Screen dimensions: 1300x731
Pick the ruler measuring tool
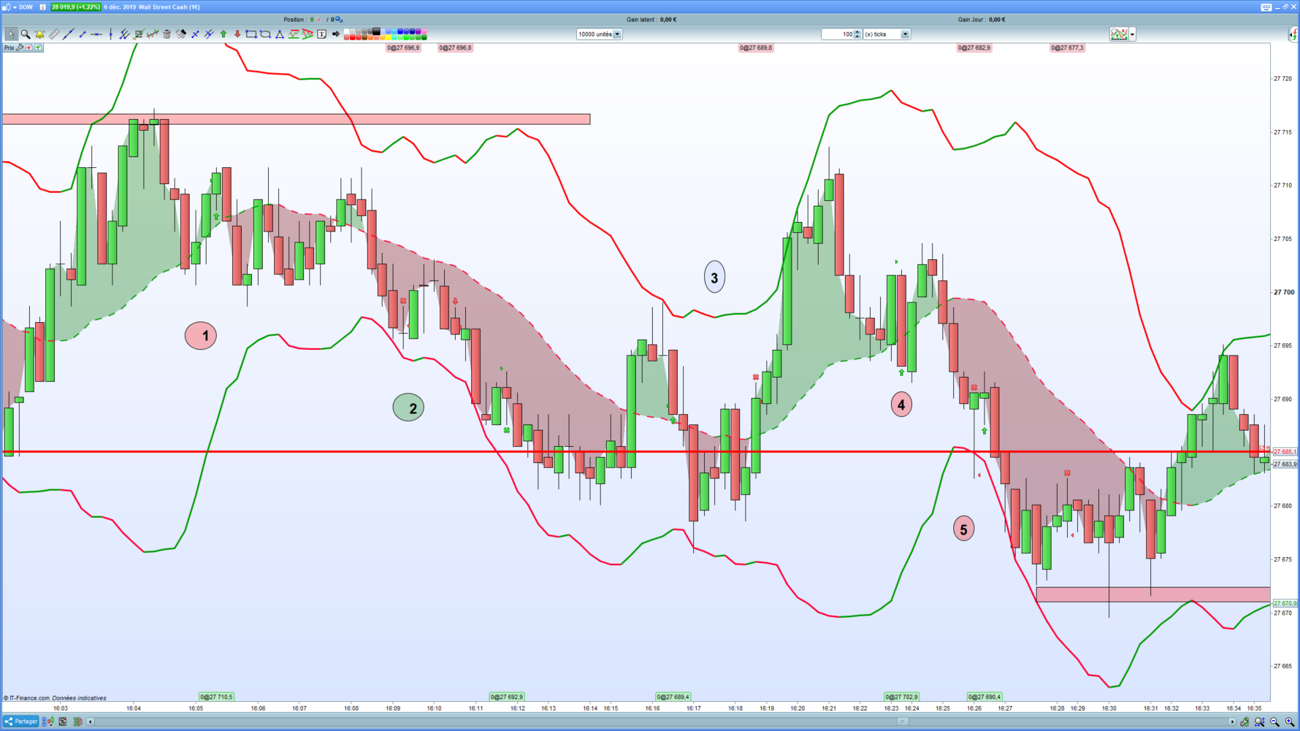pos(54,34)
